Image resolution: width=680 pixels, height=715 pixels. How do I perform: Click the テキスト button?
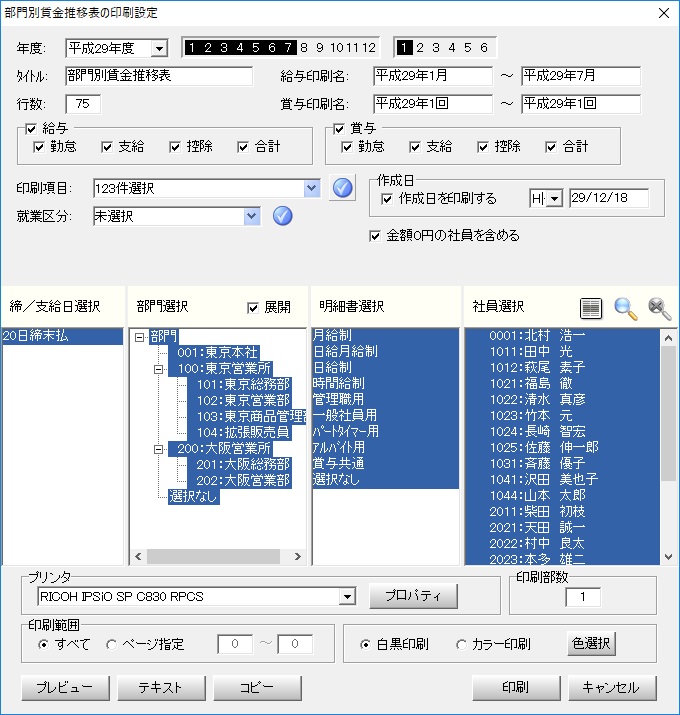click(161, 688)
